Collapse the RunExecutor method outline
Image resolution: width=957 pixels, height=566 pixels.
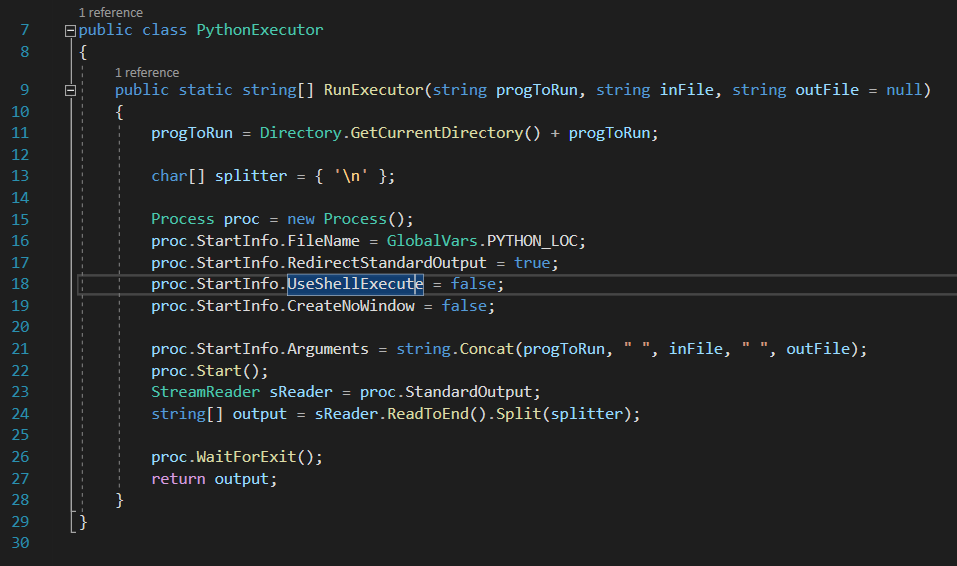[x=70, y=91]
